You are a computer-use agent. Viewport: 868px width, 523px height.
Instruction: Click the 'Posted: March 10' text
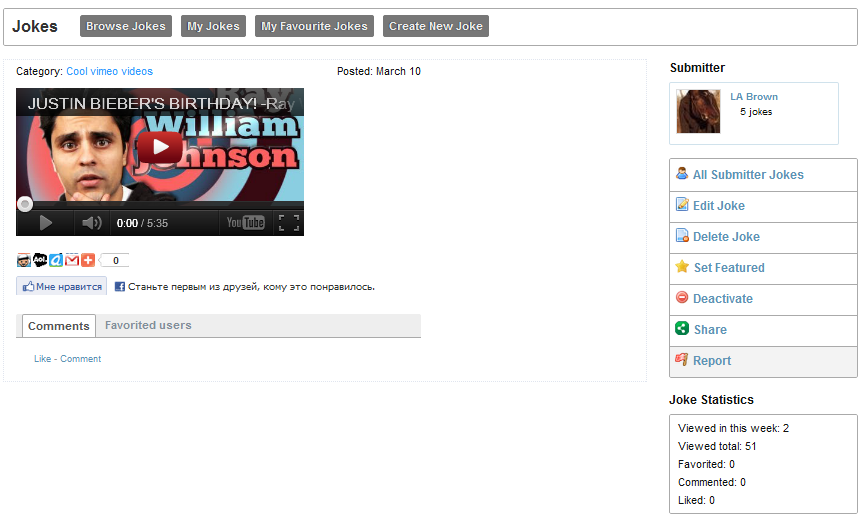[379, 71]
